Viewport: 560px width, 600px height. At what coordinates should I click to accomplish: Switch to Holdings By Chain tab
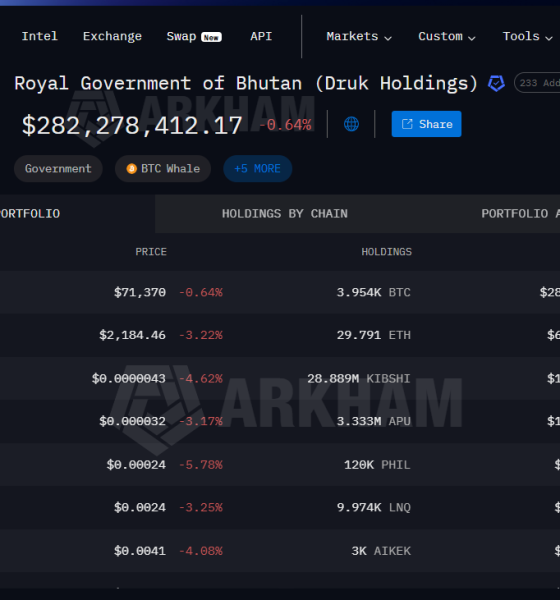[x=285, y=214]
